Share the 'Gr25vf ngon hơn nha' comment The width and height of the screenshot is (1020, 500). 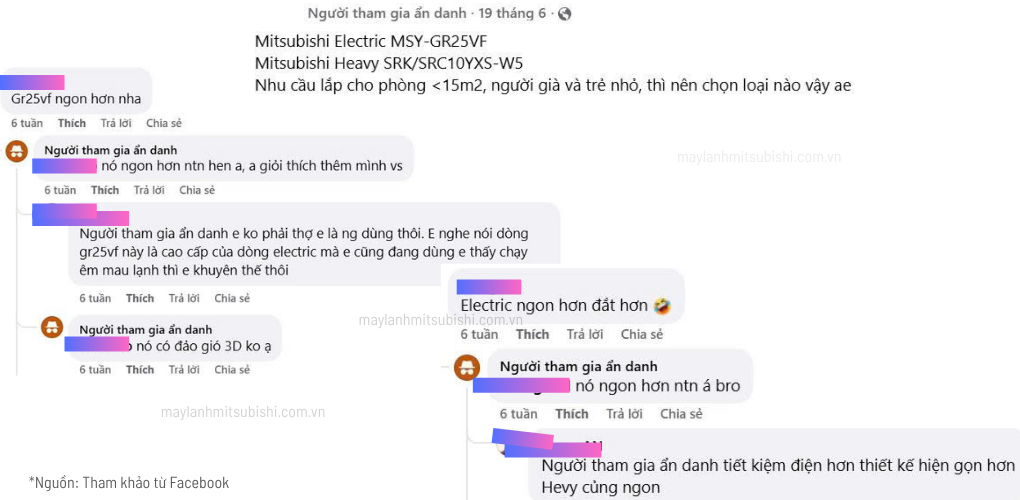coord(164,123)
